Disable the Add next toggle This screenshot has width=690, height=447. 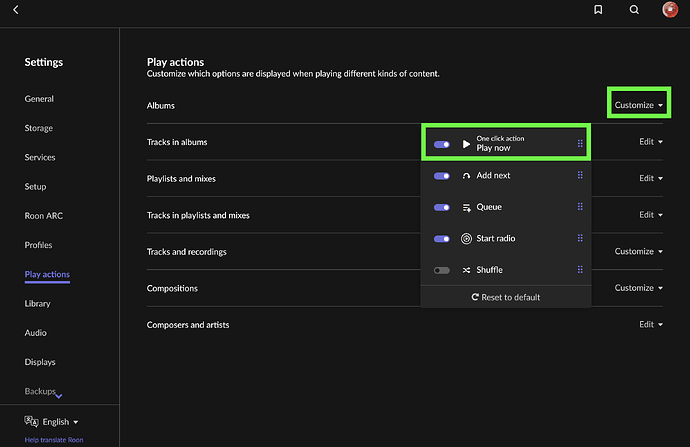(x=441, y=176)
